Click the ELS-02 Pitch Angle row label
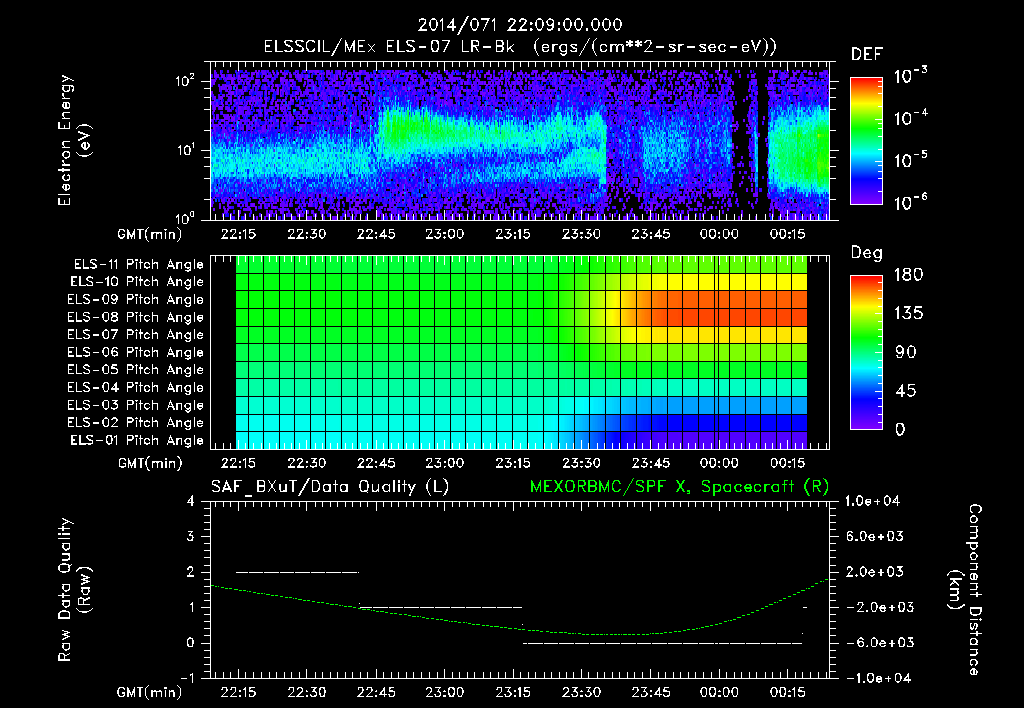Viewport: 1024px width, 708px height. (136, 423)
